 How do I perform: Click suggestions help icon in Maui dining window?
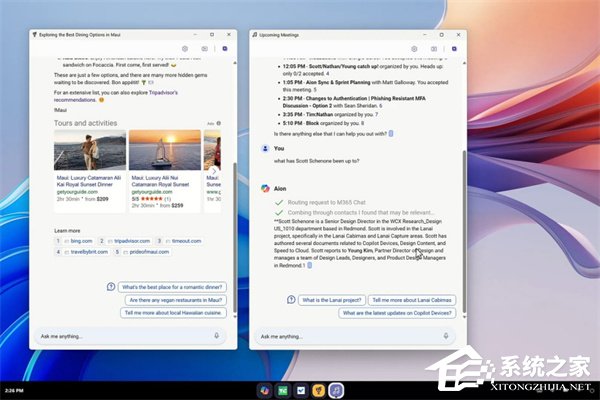[x=111, y=286]
